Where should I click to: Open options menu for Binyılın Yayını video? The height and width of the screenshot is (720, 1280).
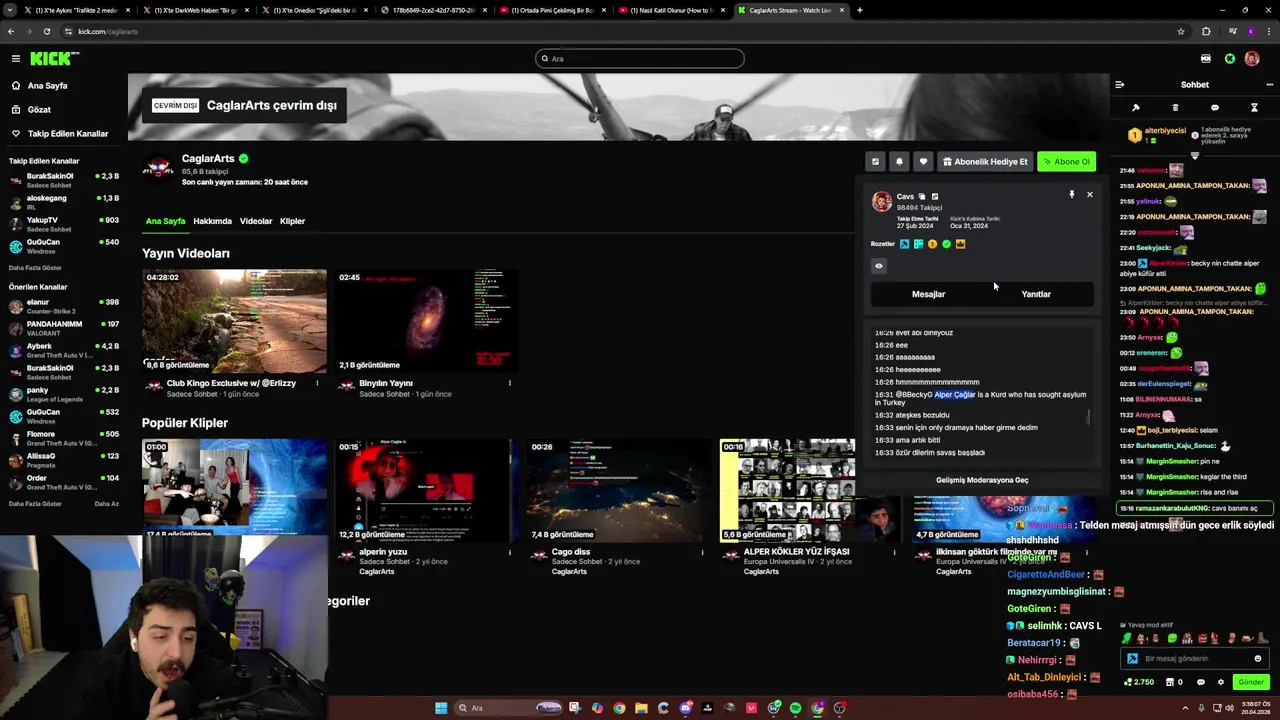coord(509,383)
